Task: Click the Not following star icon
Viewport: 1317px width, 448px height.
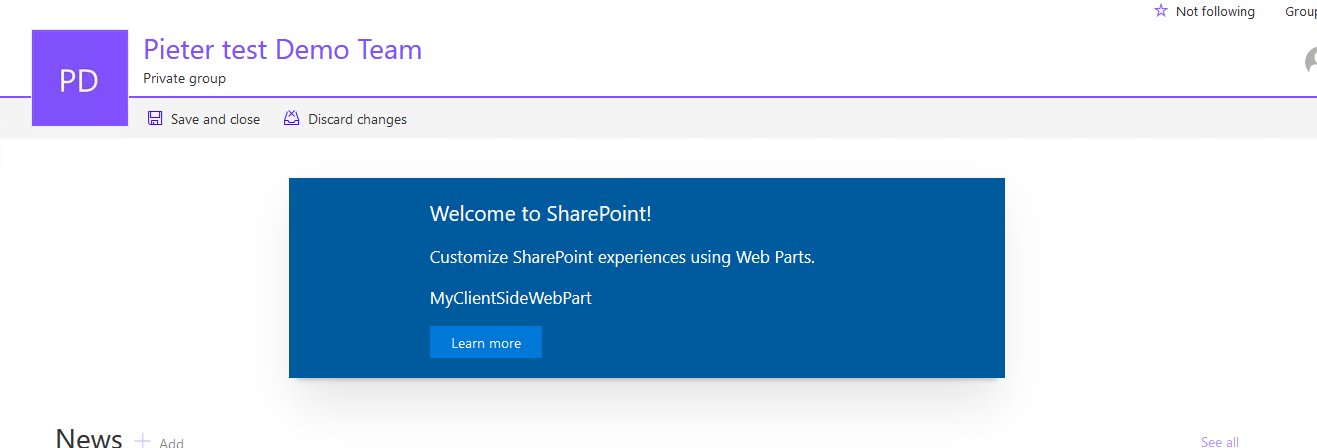Action: coord(1161,11)
